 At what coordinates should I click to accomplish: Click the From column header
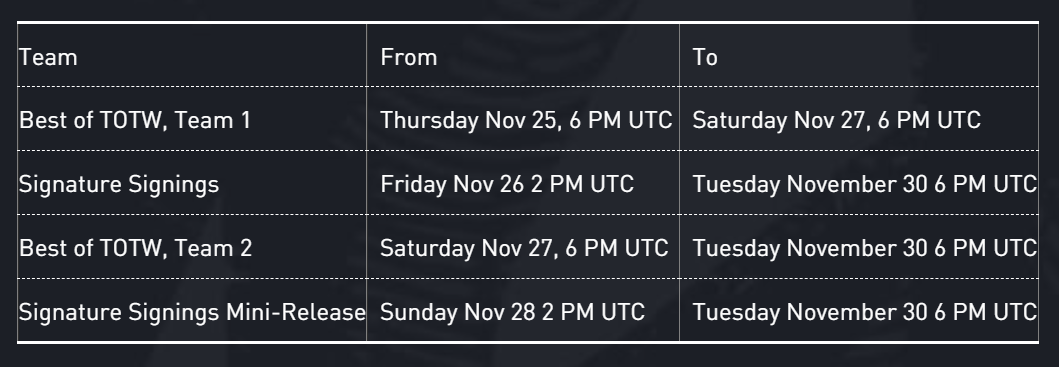click(x=523, y=55)
